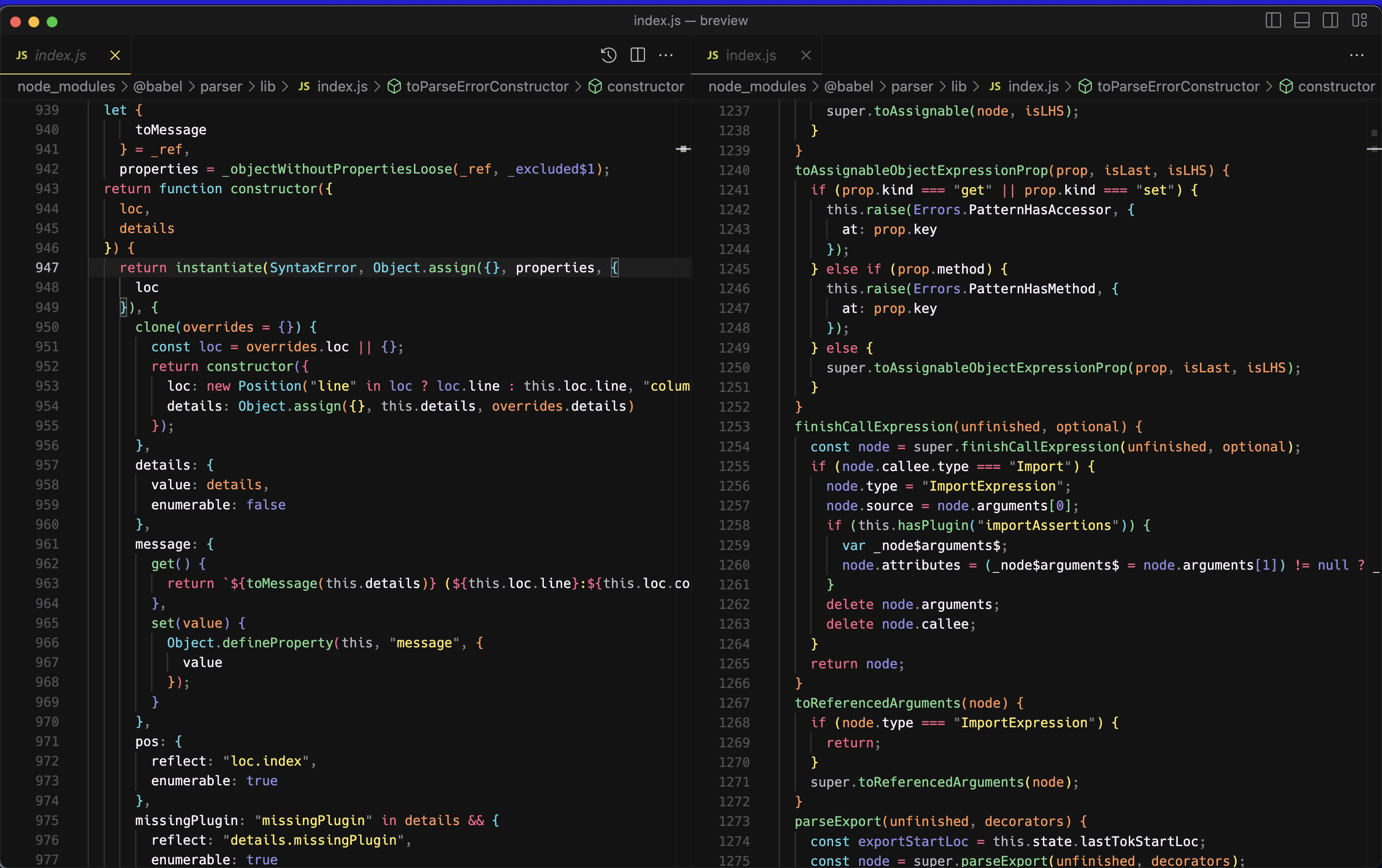Click window title index.js — breview

691,21
